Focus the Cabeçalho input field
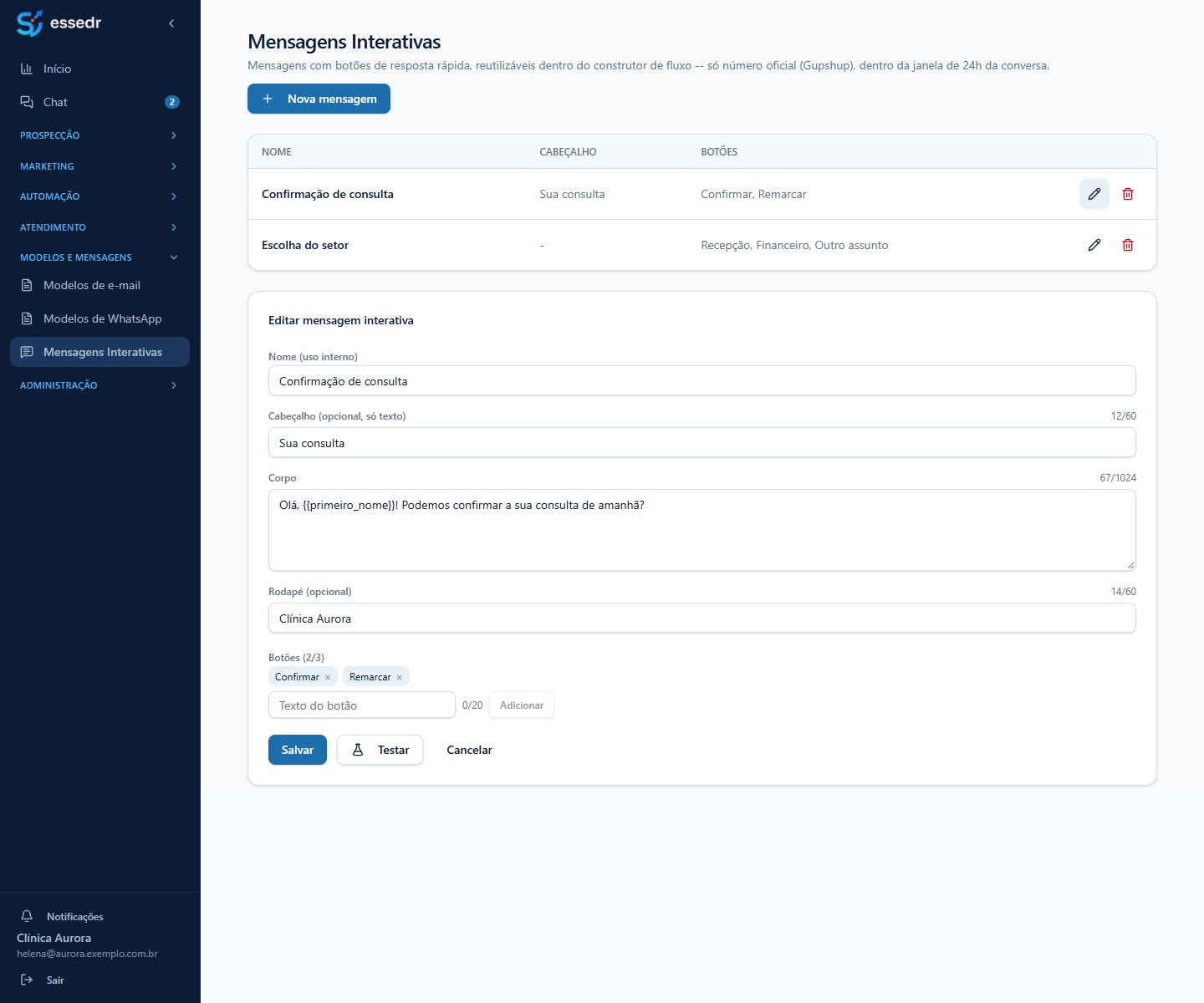1204x1003 pixels. coord(702,442)
